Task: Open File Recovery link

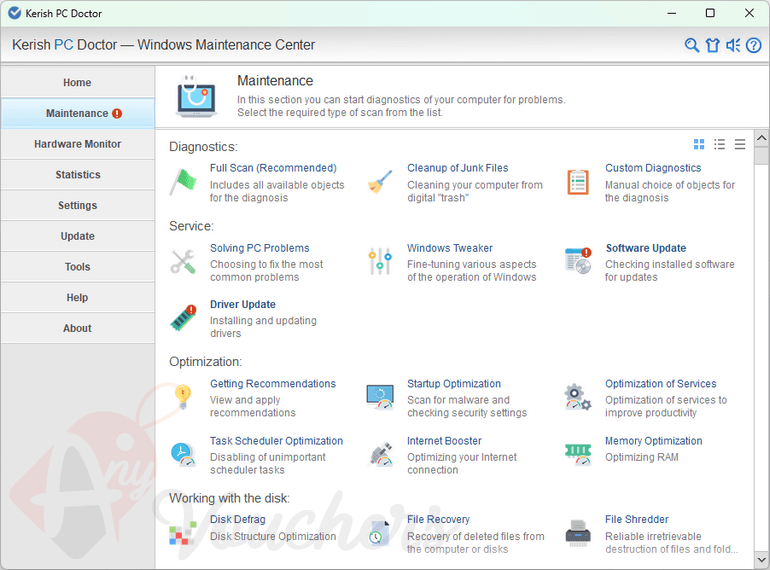Action: pyautogui.click(x=438, y=519)
